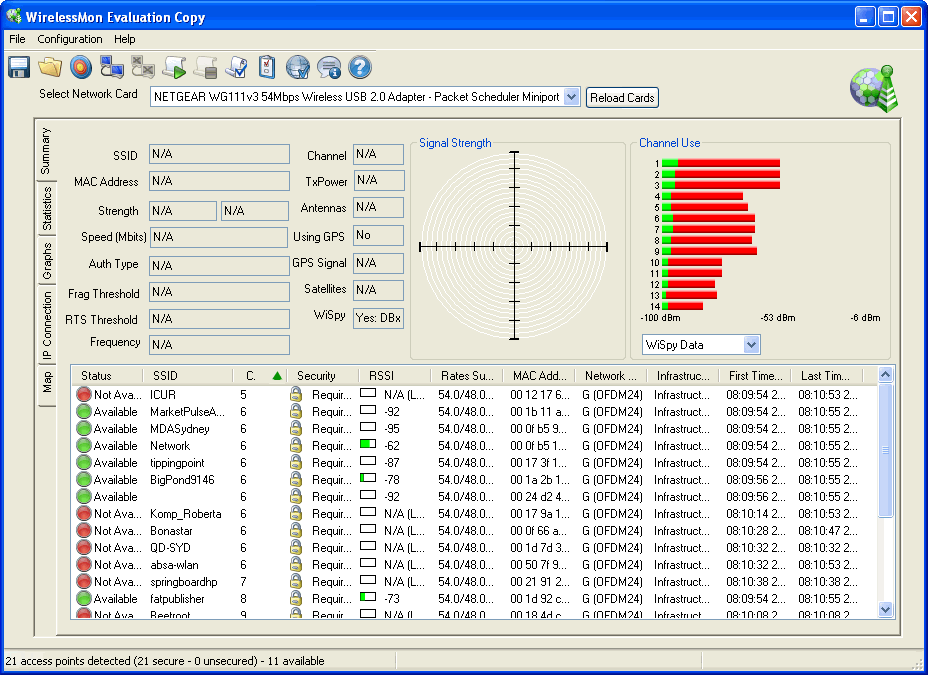Click the Save floppy disk icon

[19, 67]
